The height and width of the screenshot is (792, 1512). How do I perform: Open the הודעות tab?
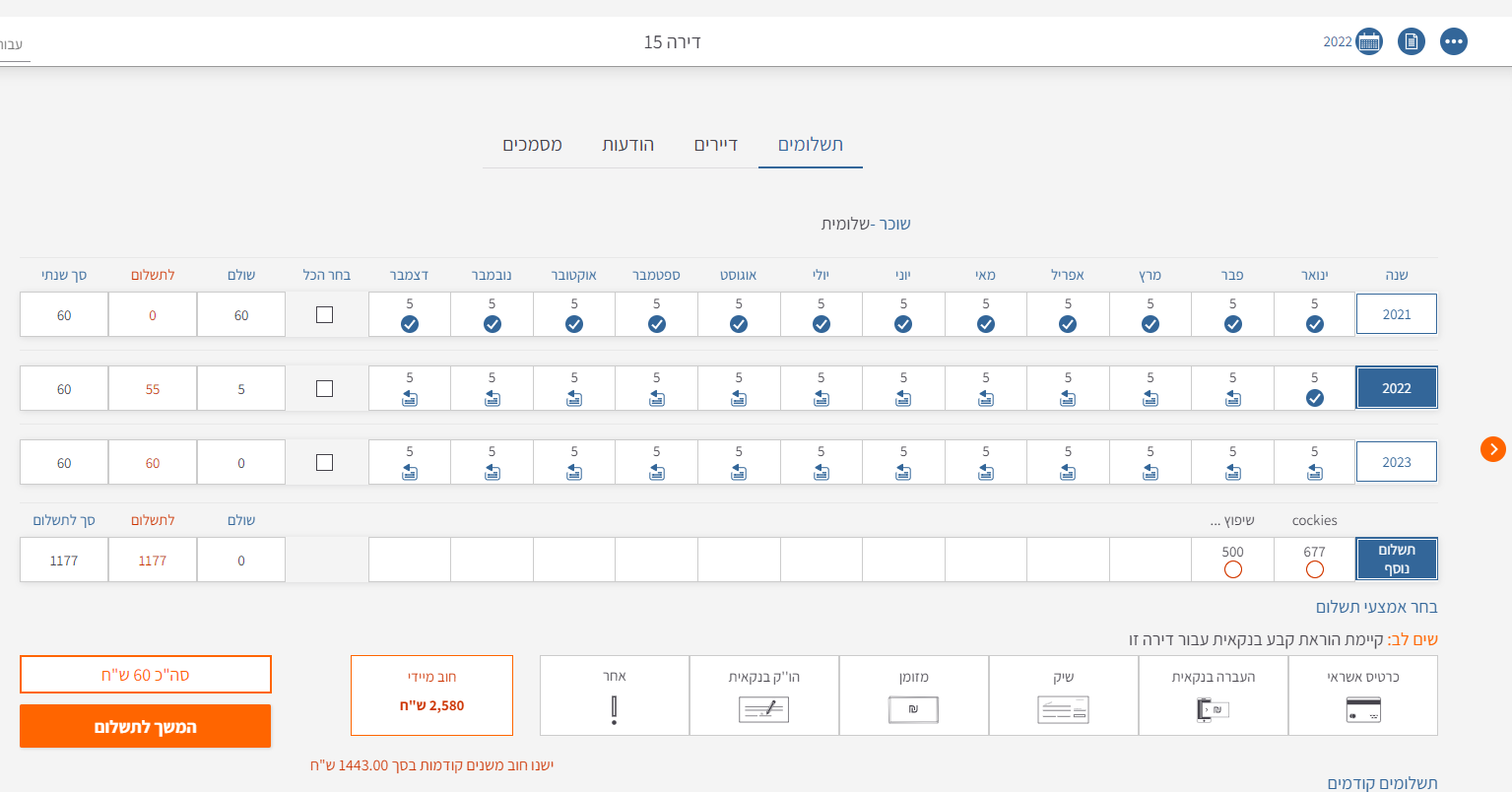(x=628, y=145)
